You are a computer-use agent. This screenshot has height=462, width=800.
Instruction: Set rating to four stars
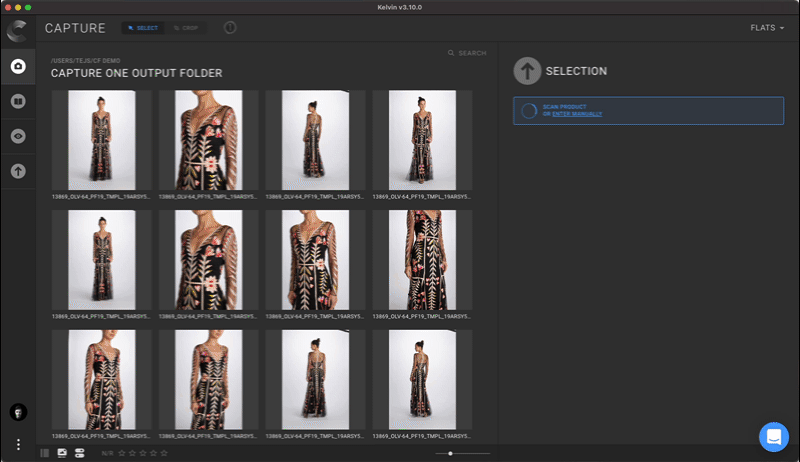tap(154, 453)
